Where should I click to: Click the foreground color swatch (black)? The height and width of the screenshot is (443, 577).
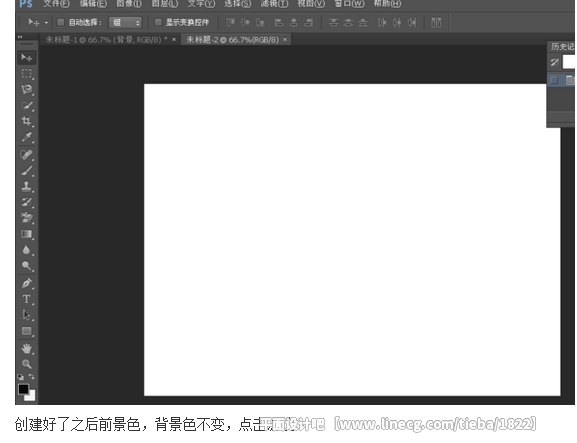point(24,389)
